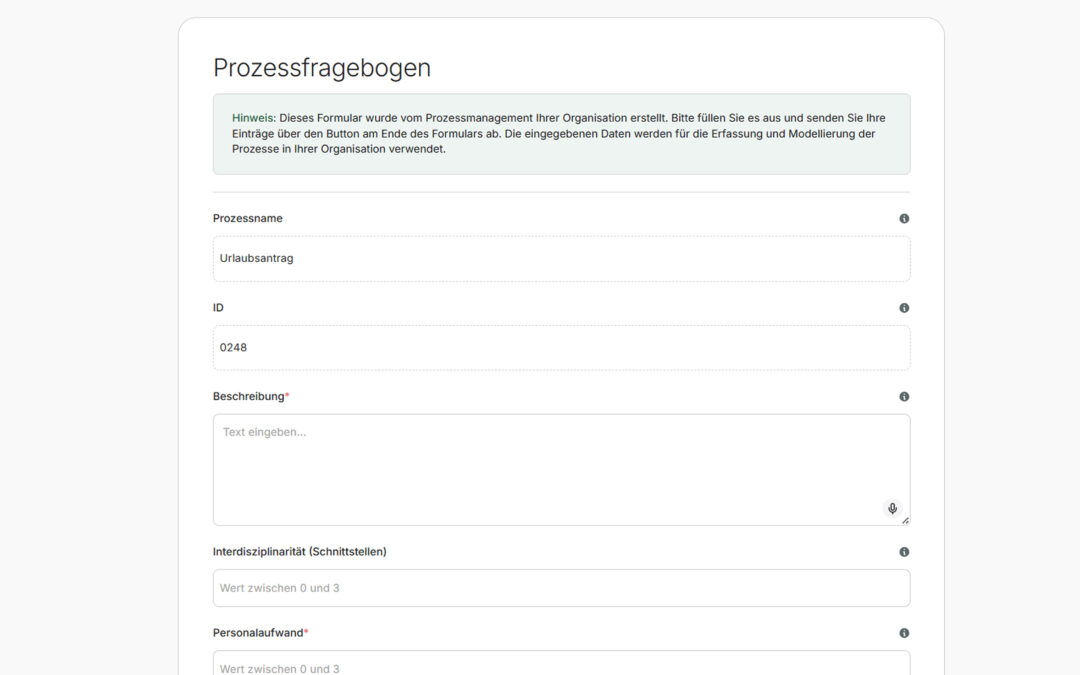Open the info icon beside Beschreibung

(x=904, y=397)
